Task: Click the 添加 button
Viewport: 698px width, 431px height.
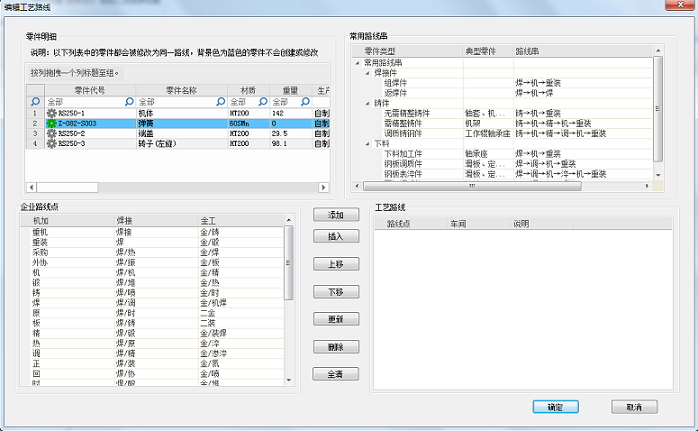Action: click(x=336, y=215)
